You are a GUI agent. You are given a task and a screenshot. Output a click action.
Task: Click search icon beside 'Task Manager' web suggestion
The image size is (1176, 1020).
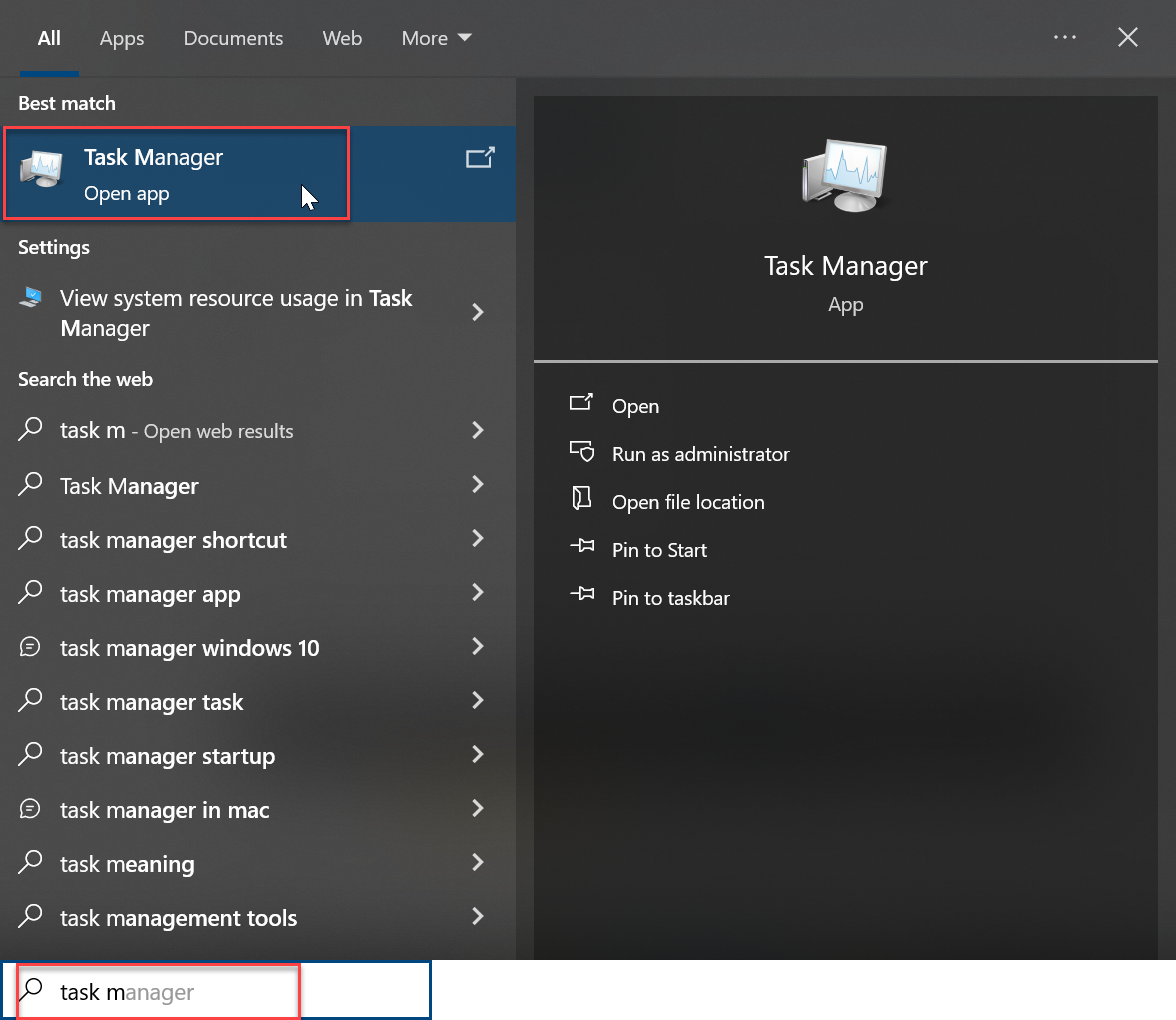pos(30,484)
